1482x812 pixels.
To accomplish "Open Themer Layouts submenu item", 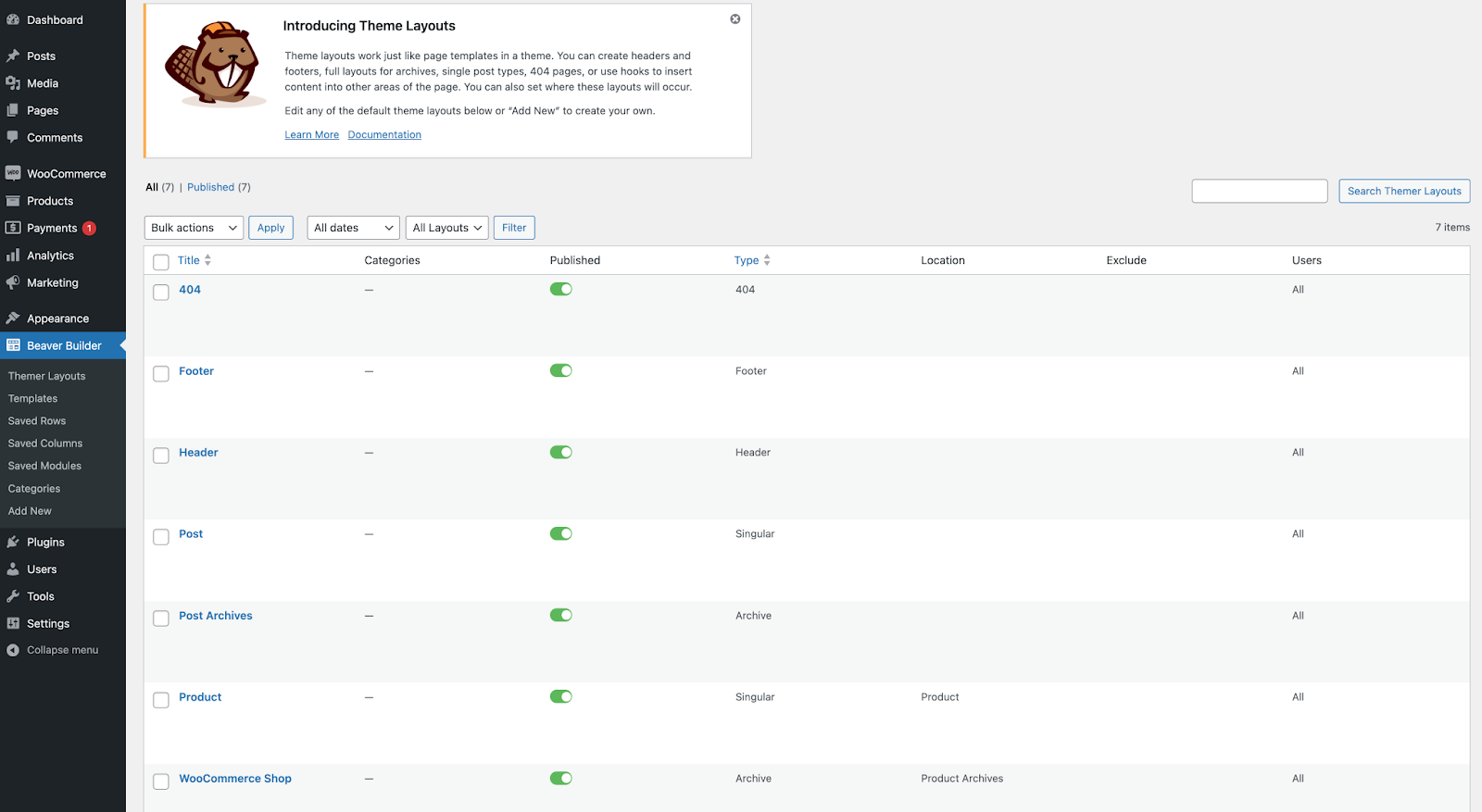I will (47, 376).
